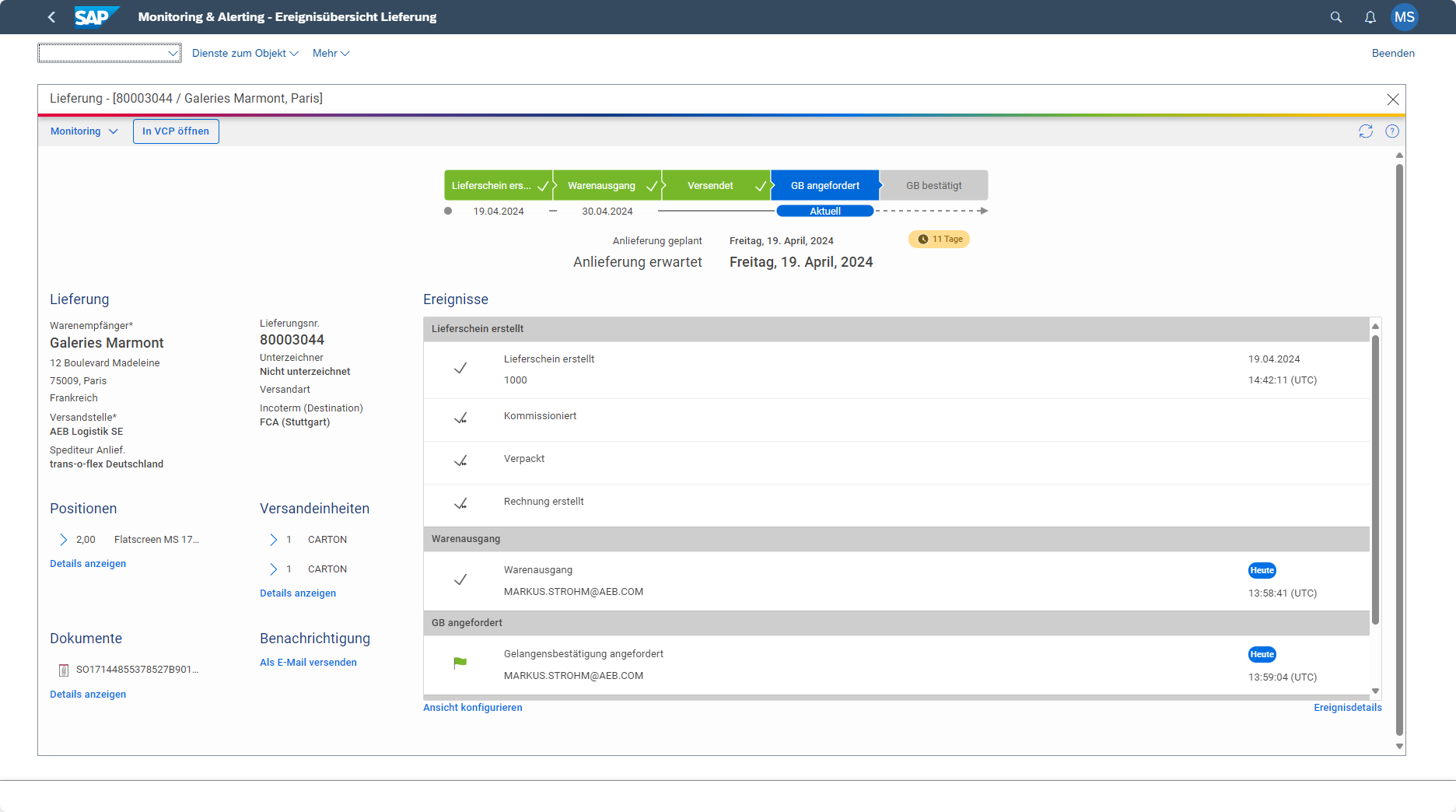This screenshot has height=812, width=1456.
Task: Open the MS user avatar
Action: coord(1405,16)
